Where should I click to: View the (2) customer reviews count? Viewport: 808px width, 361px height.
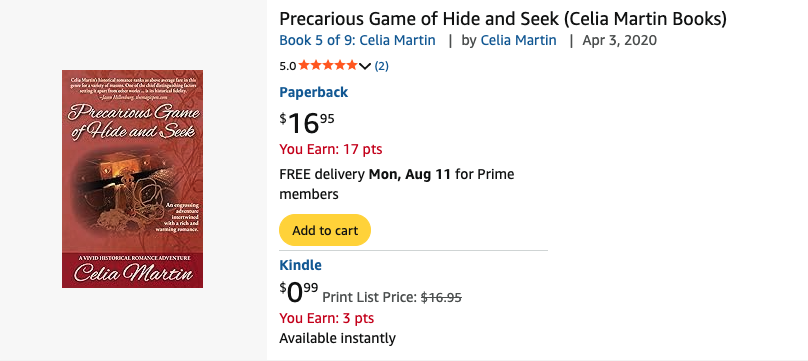click(381, 66)
